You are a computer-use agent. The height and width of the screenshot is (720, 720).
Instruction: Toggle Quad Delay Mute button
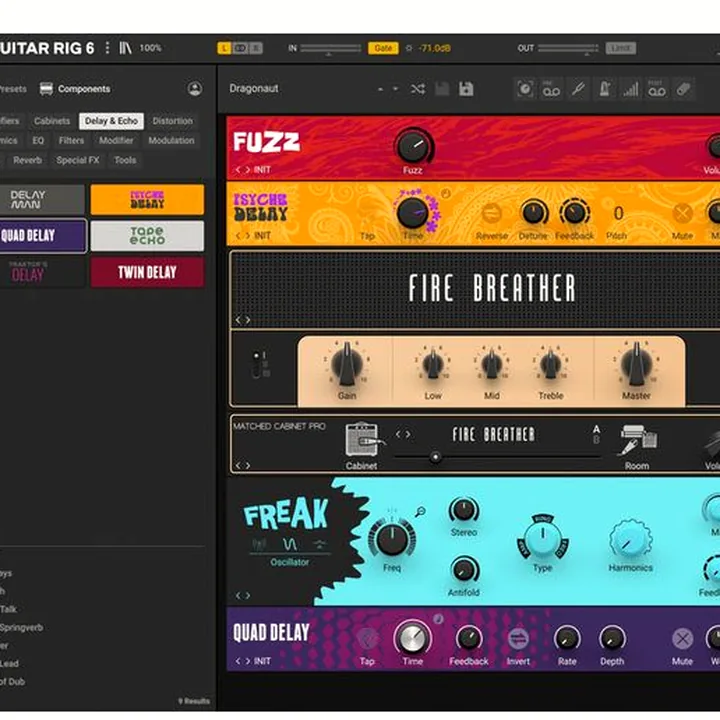pyautogui.click(x=682, y=639)
